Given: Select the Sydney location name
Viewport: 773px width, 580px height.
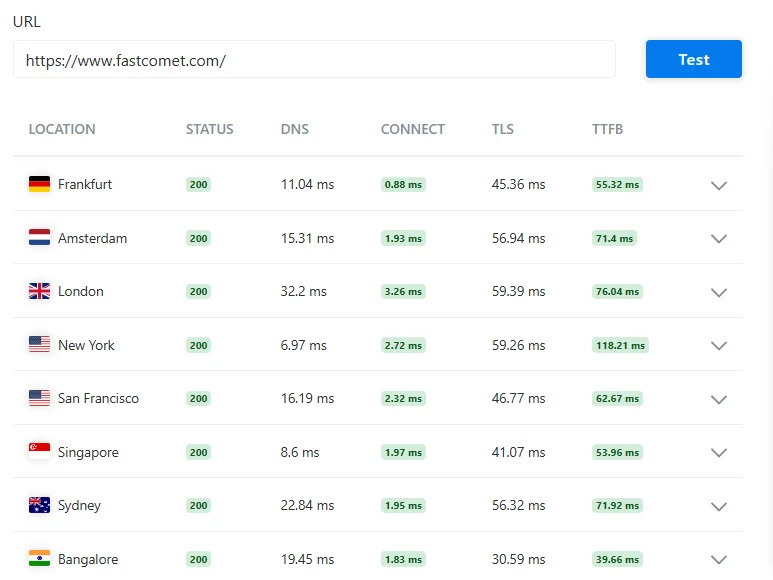Looking at the screenshot, I should [x=79, y=506].
